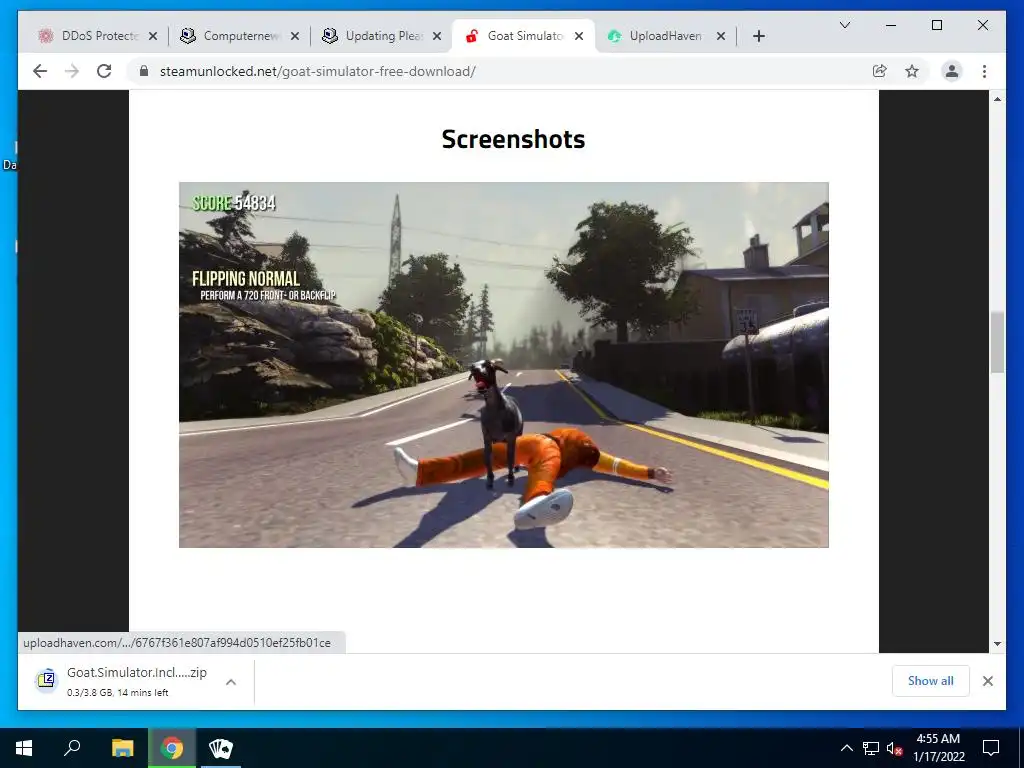Open a new tab with plus button
Image resolution: width=1024 pixels, height=768 pixels.
(x=758, y=36)
